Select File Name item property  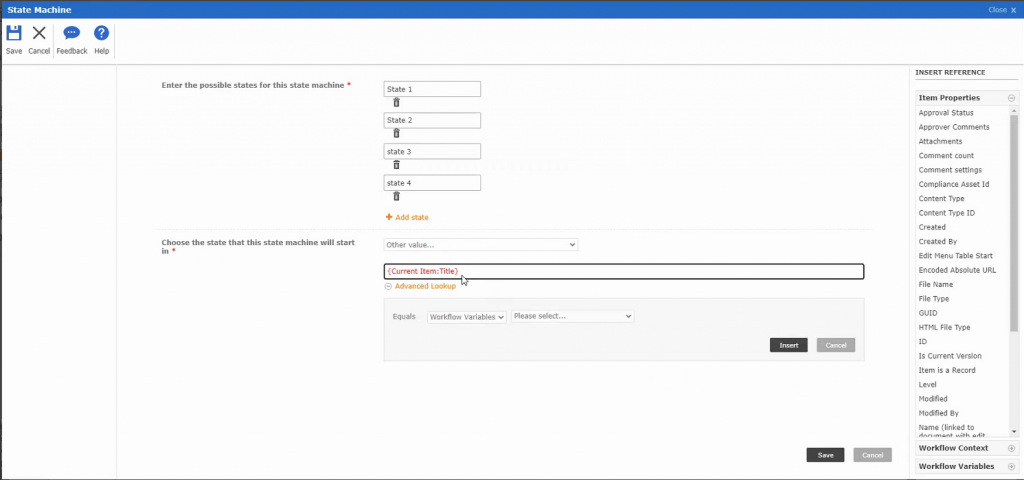tap(935, 285)
